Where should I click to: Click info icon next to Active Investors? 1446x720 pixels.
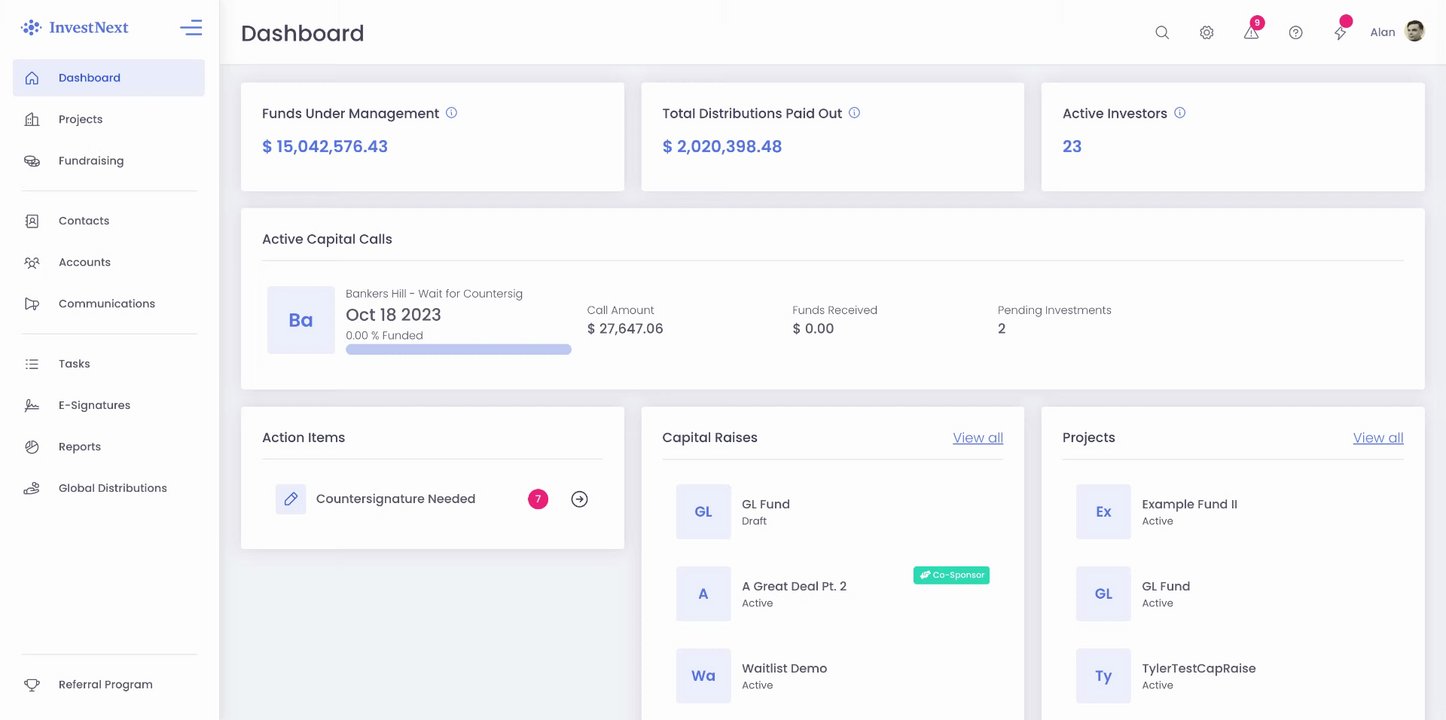point(1180,113)
